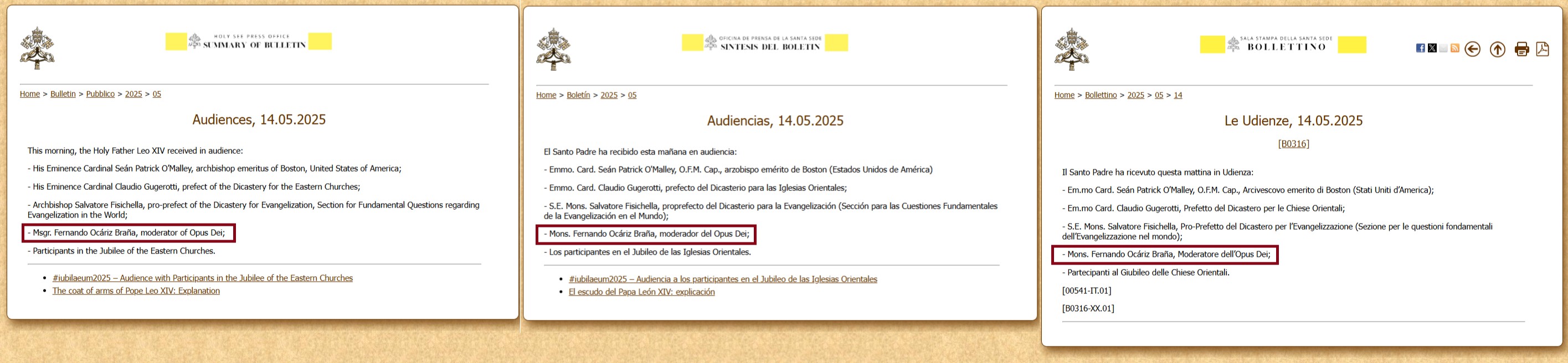
Task: Click 'Archbishop Salvatore Fisichella' line
Action: pos(253,210)
